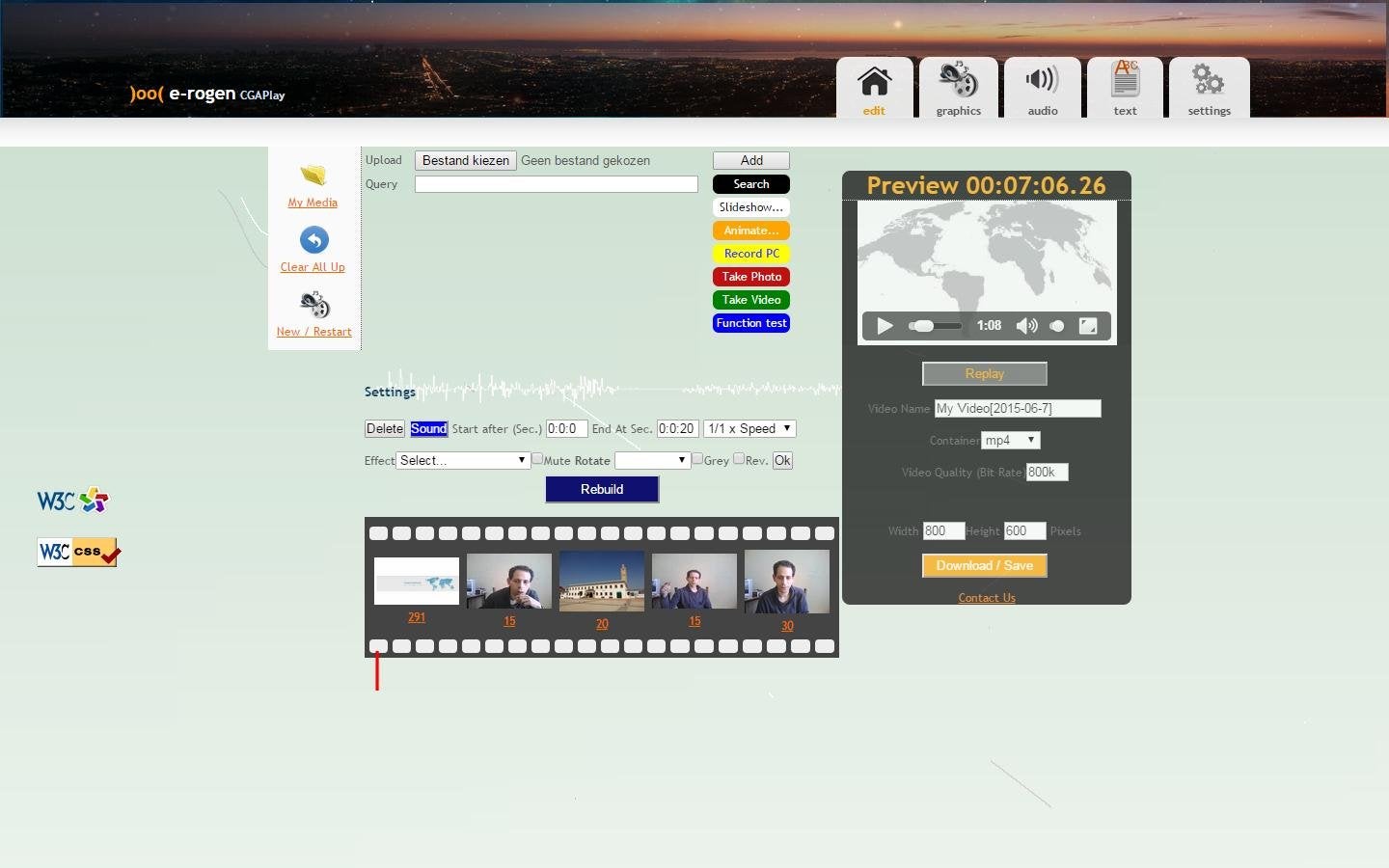Open the 1/1 x Speed dropdown
Image resolution: width=1389 pixels, height=868 pixels.
(749, 428)
